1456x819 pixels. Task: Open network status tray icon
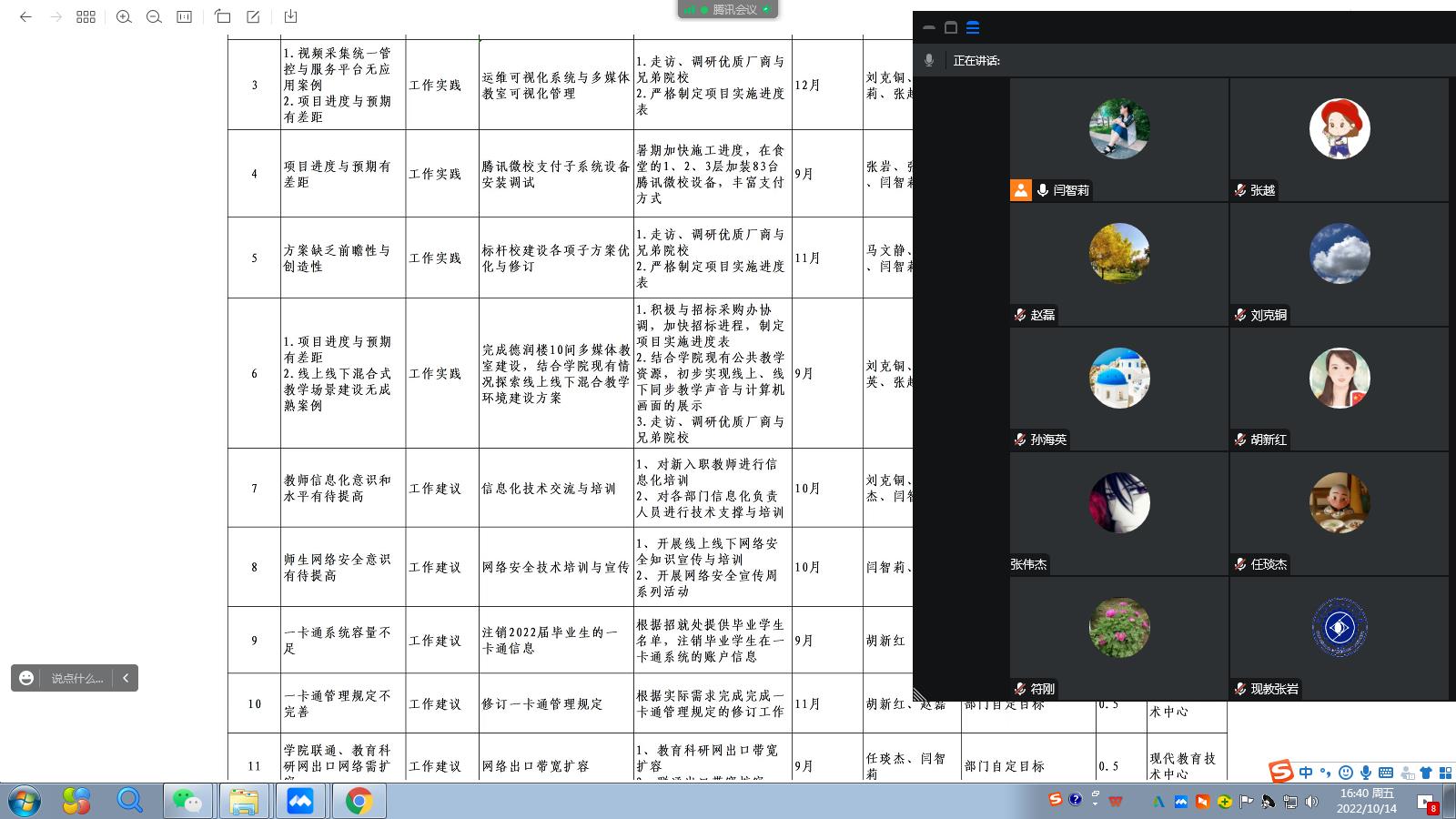1290,802
